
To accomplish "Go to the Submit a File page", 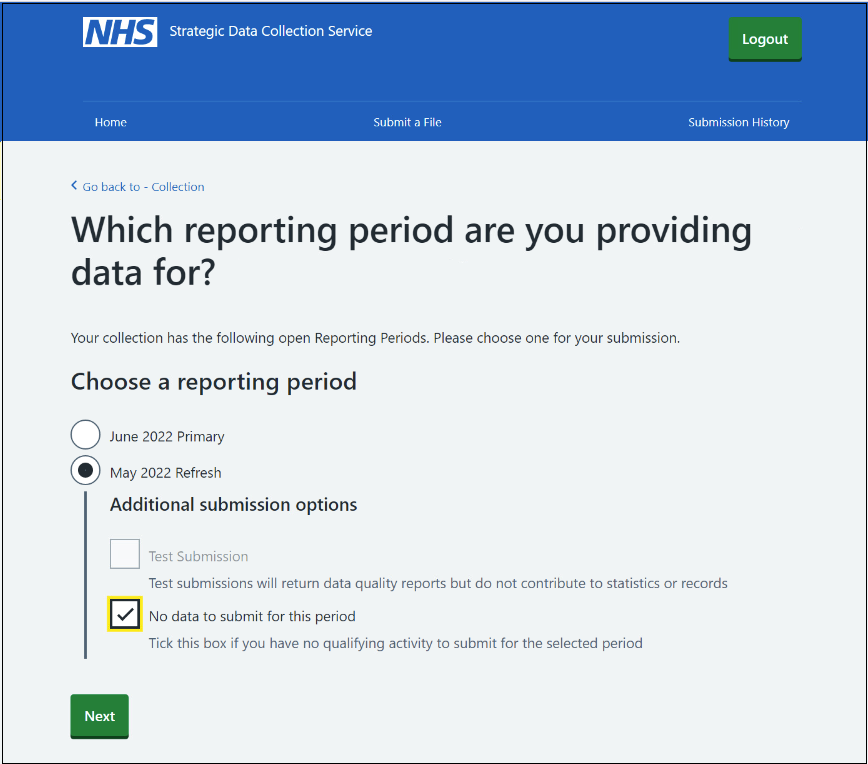I will [407, 122].
